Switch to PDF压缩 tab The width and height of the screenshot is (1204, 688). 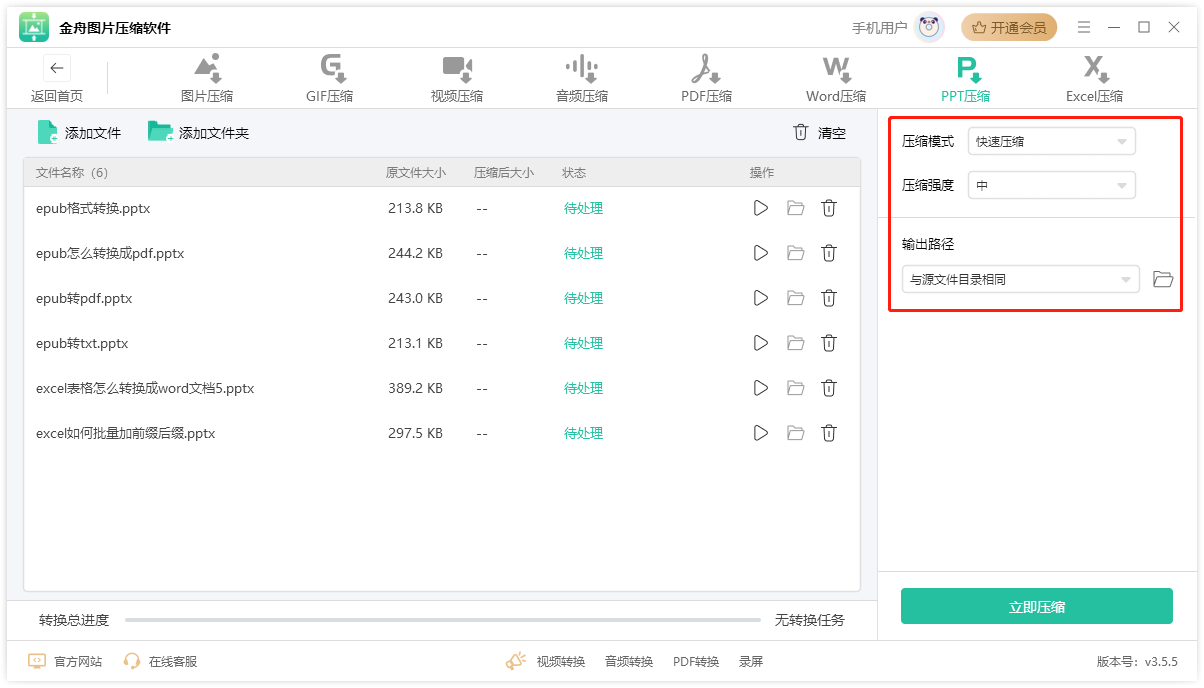(706, 79)
